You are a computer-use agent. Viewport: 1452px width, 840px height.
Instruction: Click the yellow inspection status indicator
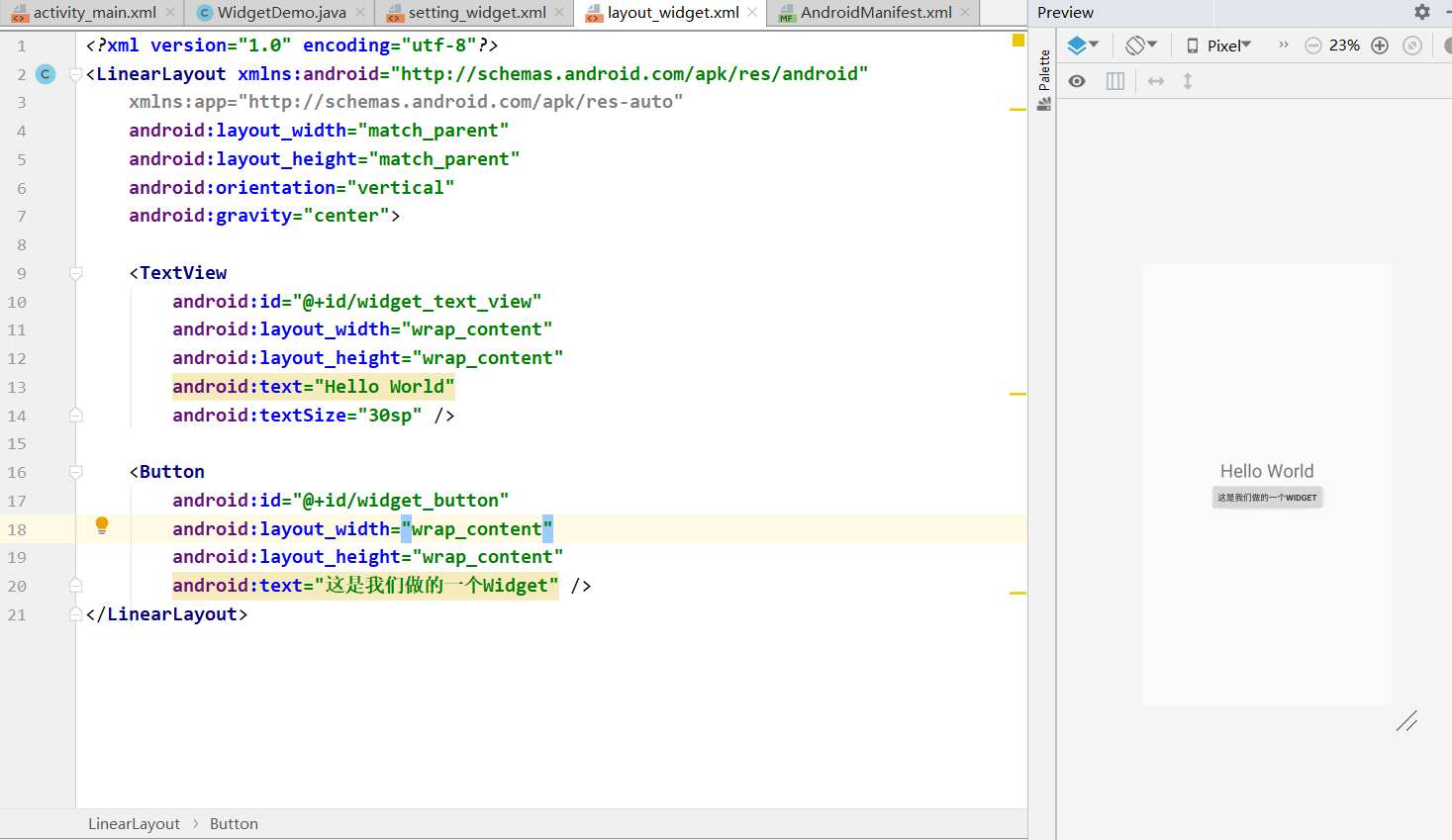[x=1018, y=41]
